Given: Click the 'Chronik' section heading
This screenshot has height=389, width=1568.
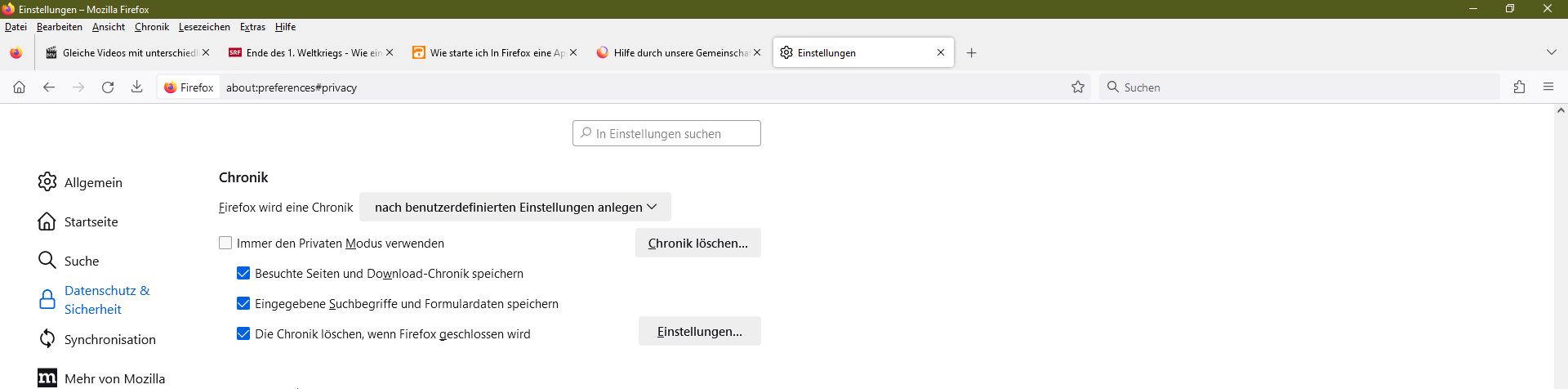Looking at the screenshot, I should pyautogui.click(x=243, y=177).
